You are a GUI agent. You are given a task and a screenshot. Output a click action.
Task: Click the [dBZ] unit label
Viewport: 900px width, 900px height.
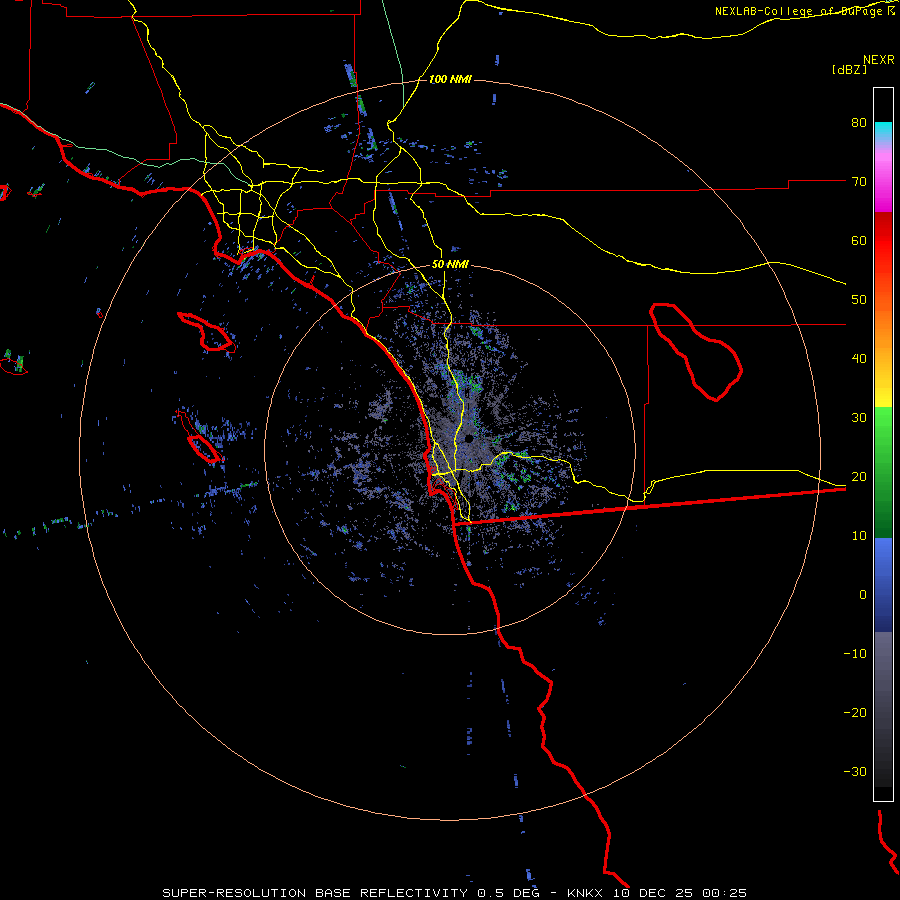click(x=849, y=69)
